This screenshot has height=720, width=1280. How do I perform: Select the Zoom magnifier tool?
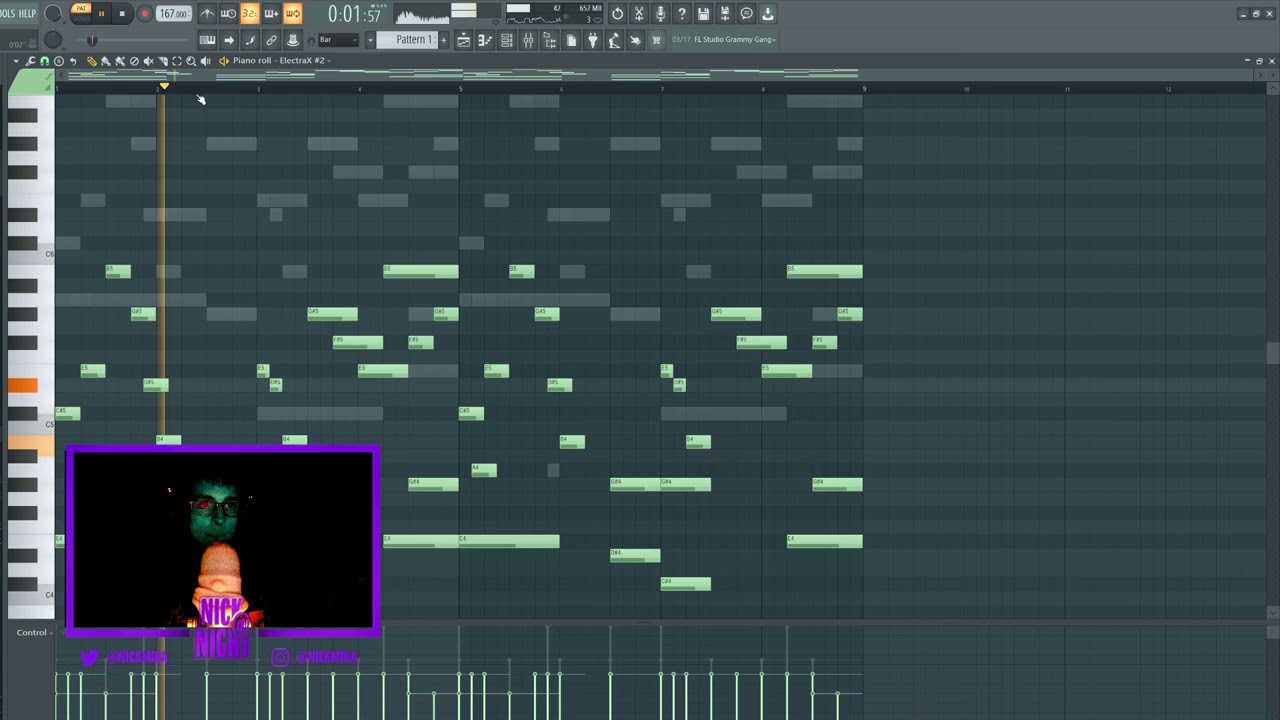pos(190,61)
